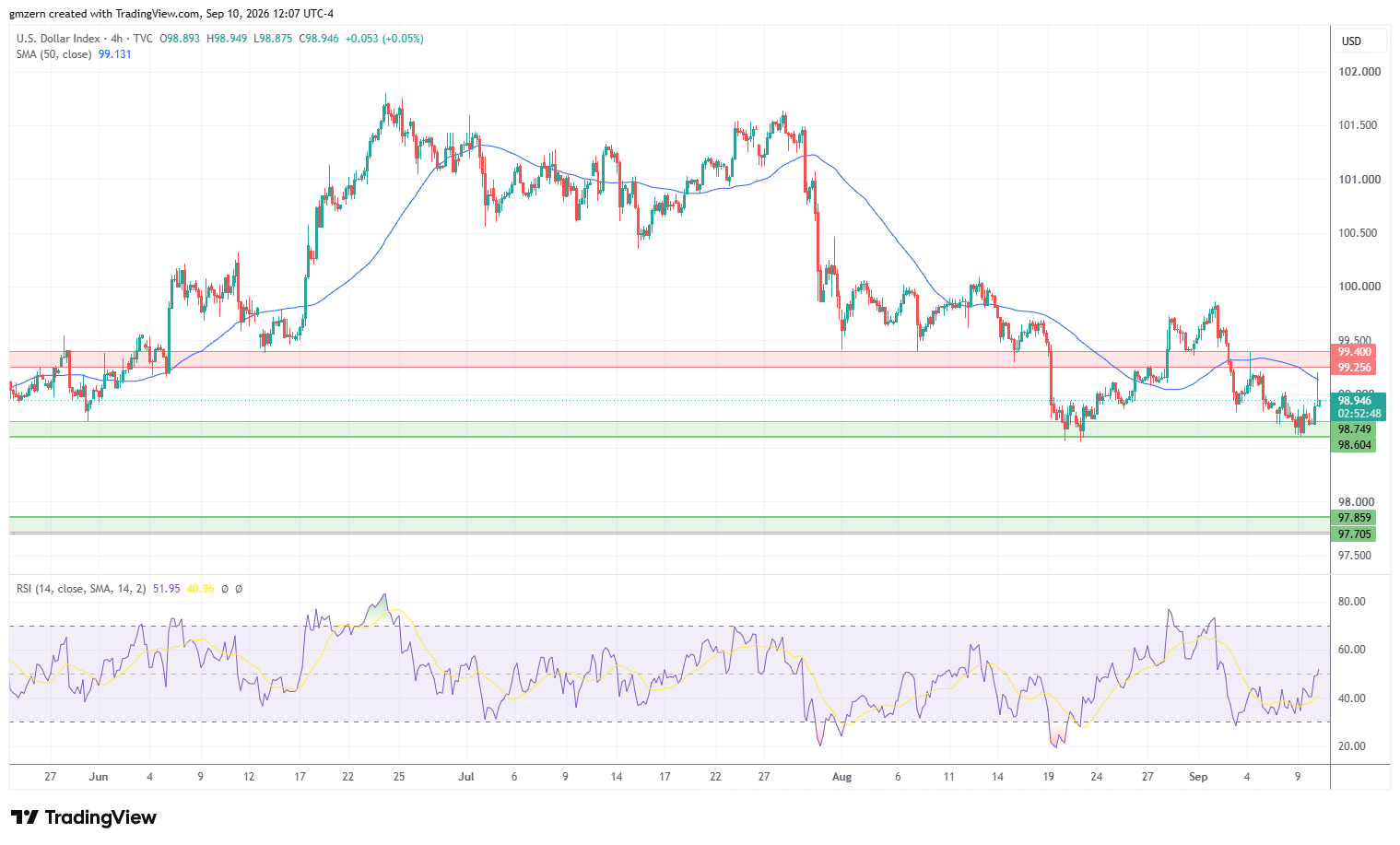Click the 100.000 price axis label
Viewport: 1400px width, 845px height.
(1359, 287)
